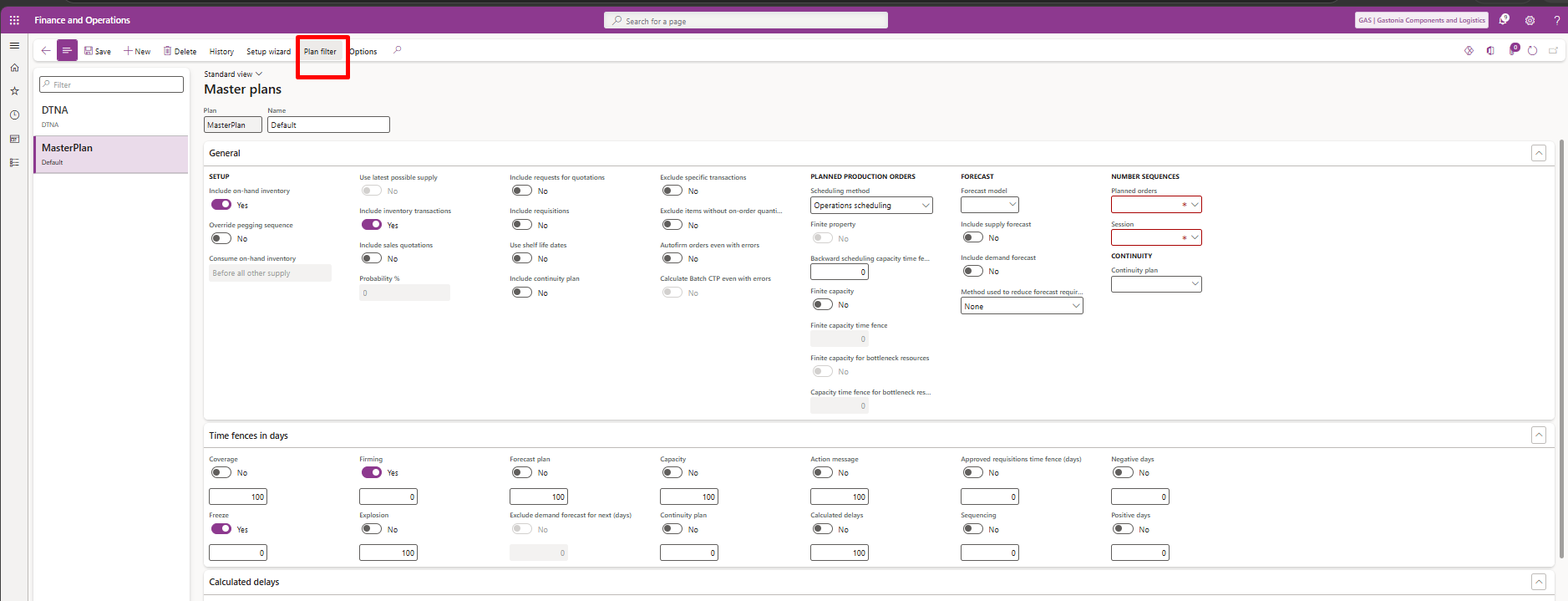Screen dimensions: 1568x601
Task: Select the DTNA plan in list
Action: (x=111, y=116)
